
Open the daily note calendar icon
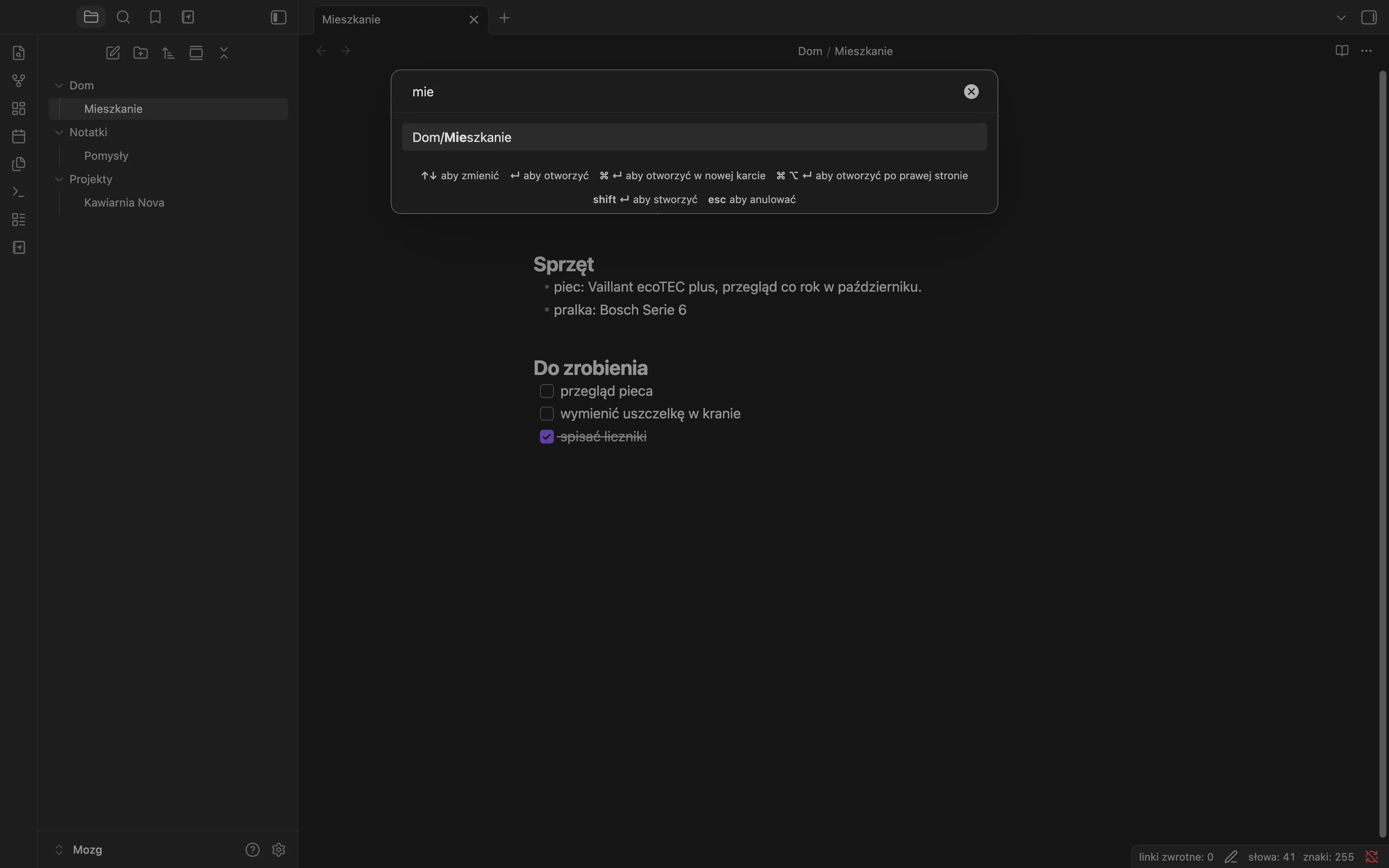click(x=18, y=137)
